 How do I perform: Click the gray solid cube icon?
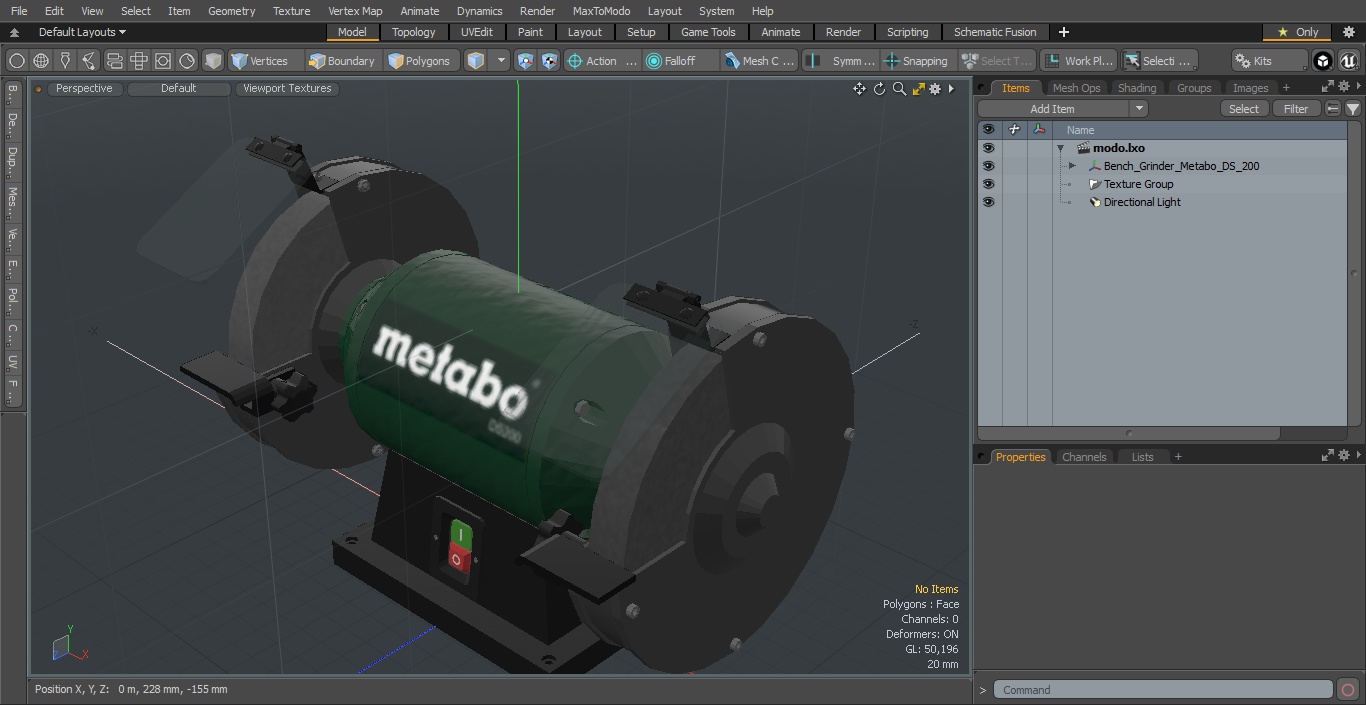tap(213, 61)
